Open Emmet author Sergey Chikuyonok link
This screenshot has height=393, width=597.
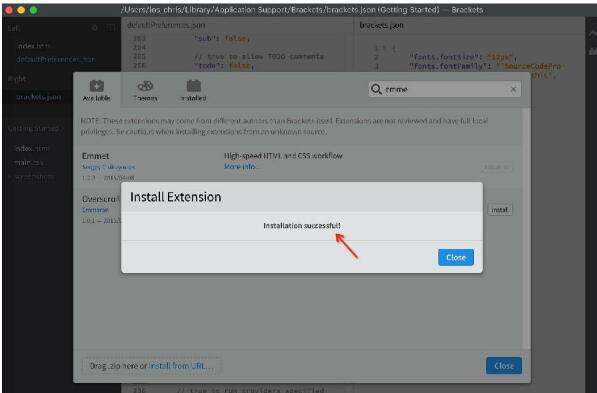click(x=109, y=167)
